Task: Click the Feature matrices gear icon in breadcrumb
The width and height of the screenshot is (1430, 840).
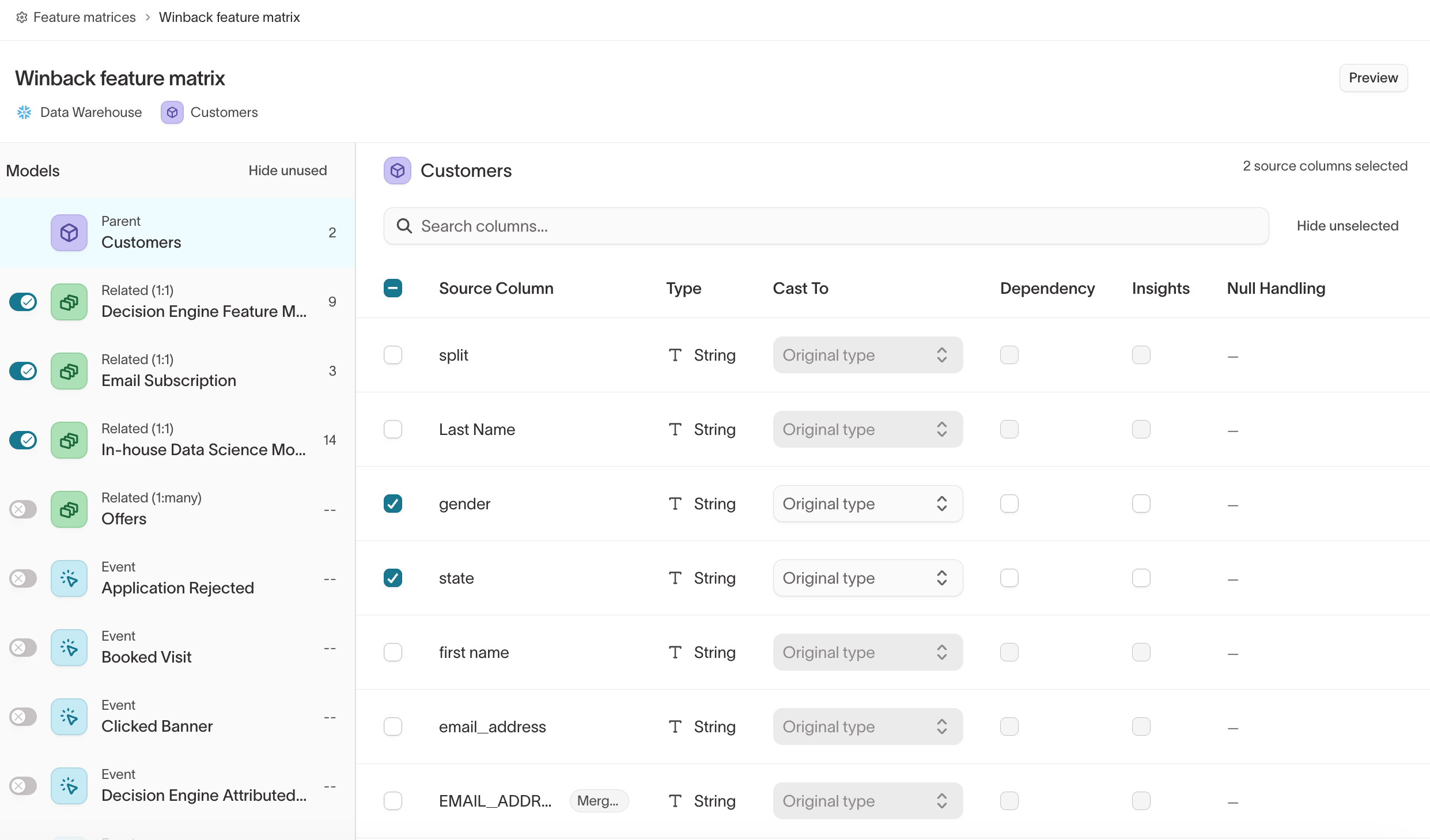Action: click(22, 17)
